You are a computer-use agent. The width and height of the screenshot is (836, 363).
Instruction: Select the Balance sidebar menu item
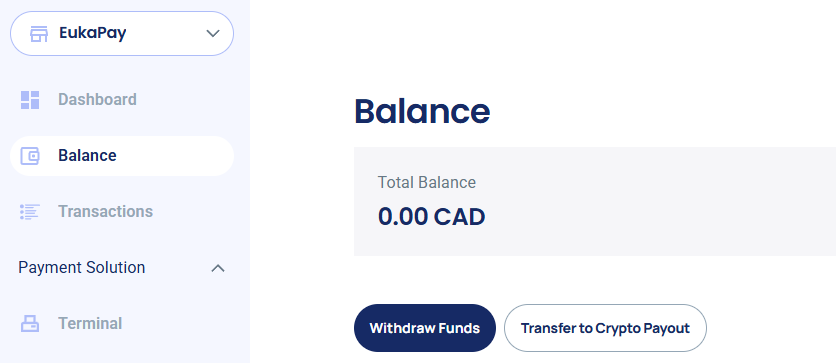click(x=122, y=156)
